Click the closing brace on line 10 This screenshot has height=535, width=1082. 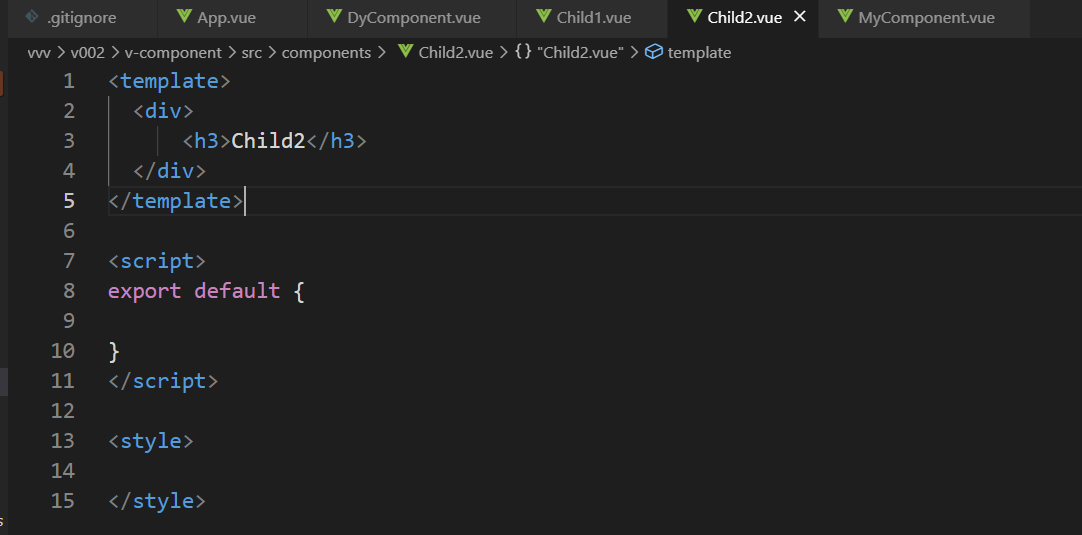tap(115, 351)
